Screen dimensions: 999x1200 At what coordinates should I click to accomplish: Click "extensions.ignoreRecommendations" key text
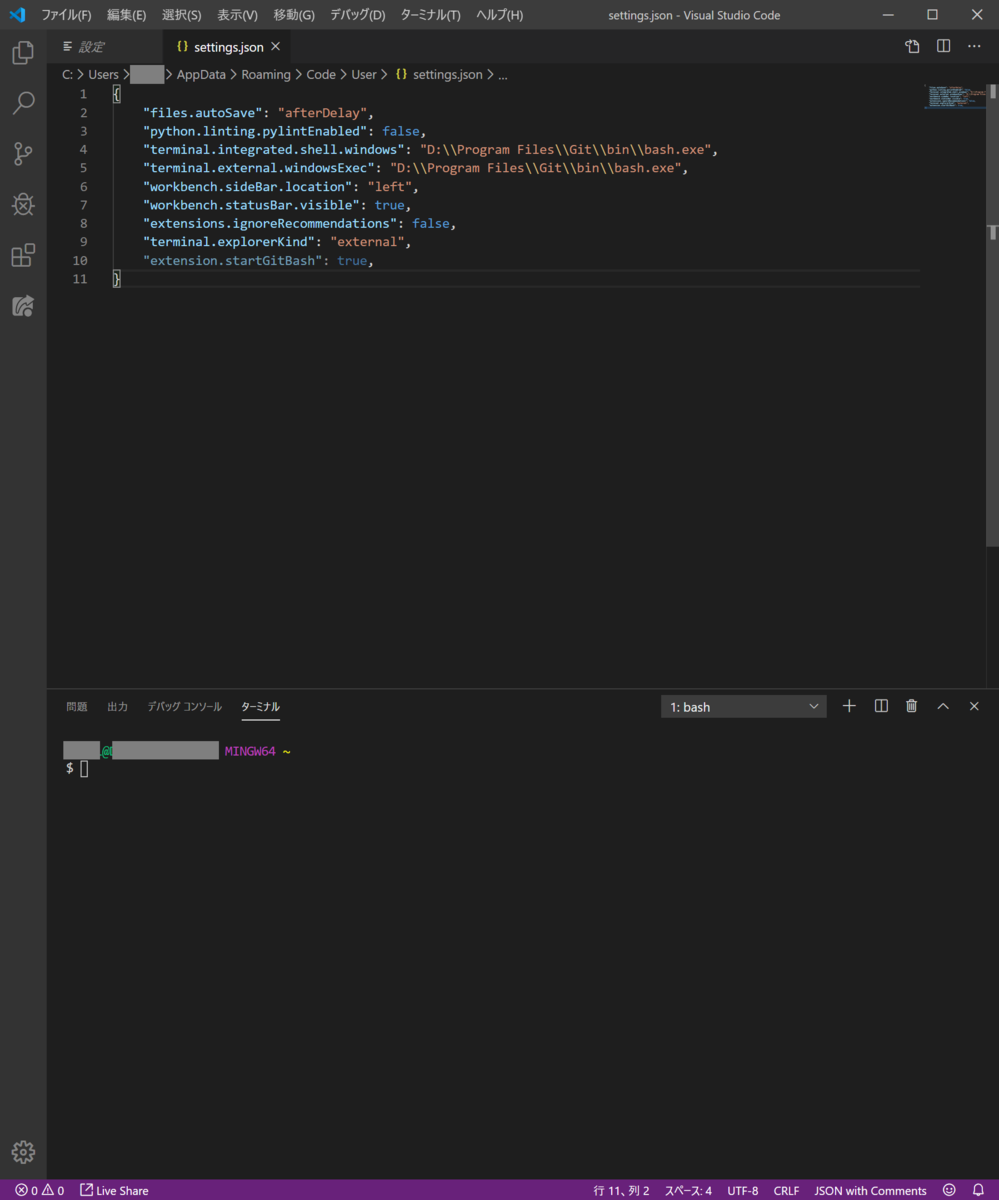[270, 223]
